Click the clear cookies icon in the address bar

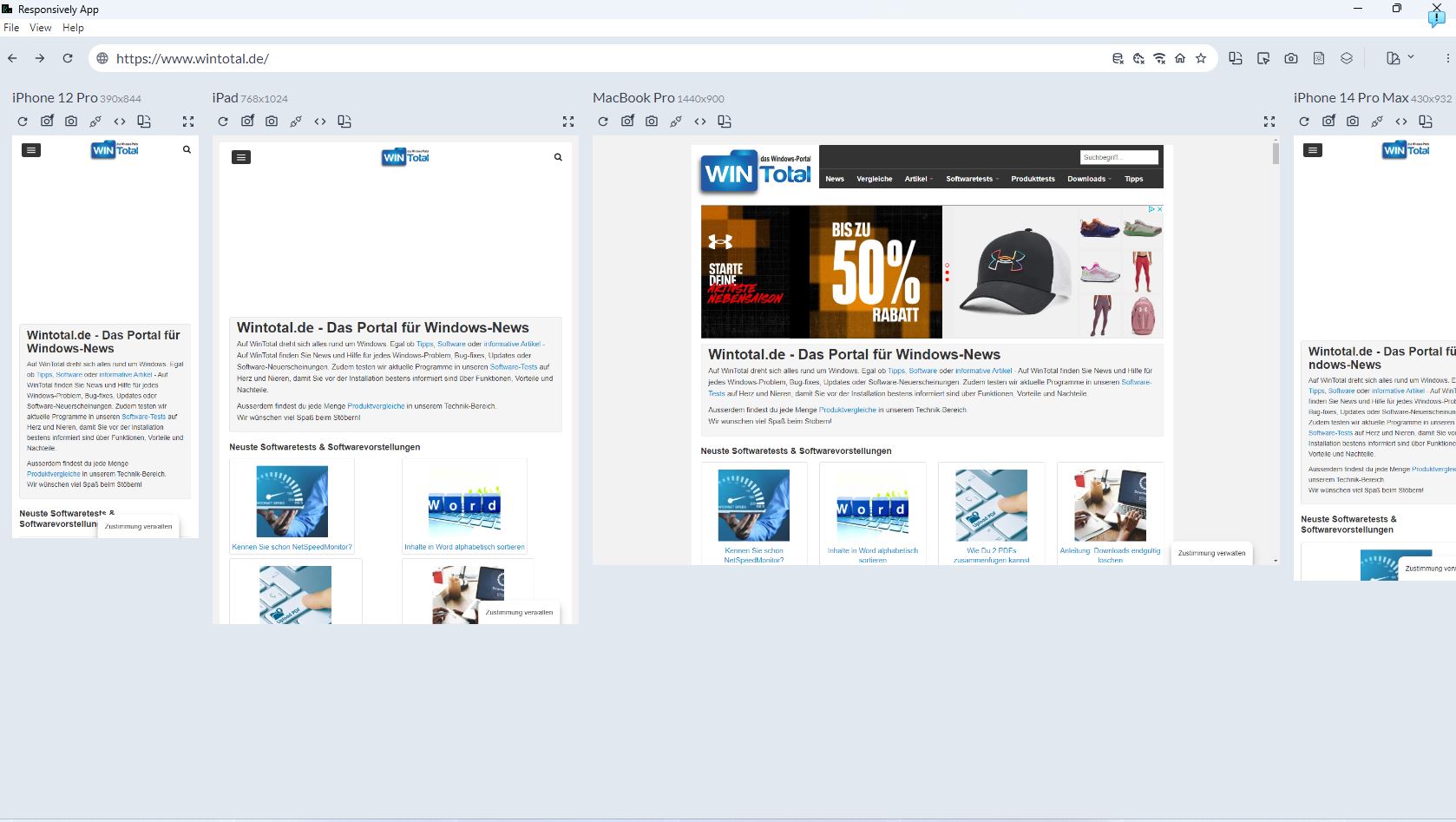pos(1138,58)
